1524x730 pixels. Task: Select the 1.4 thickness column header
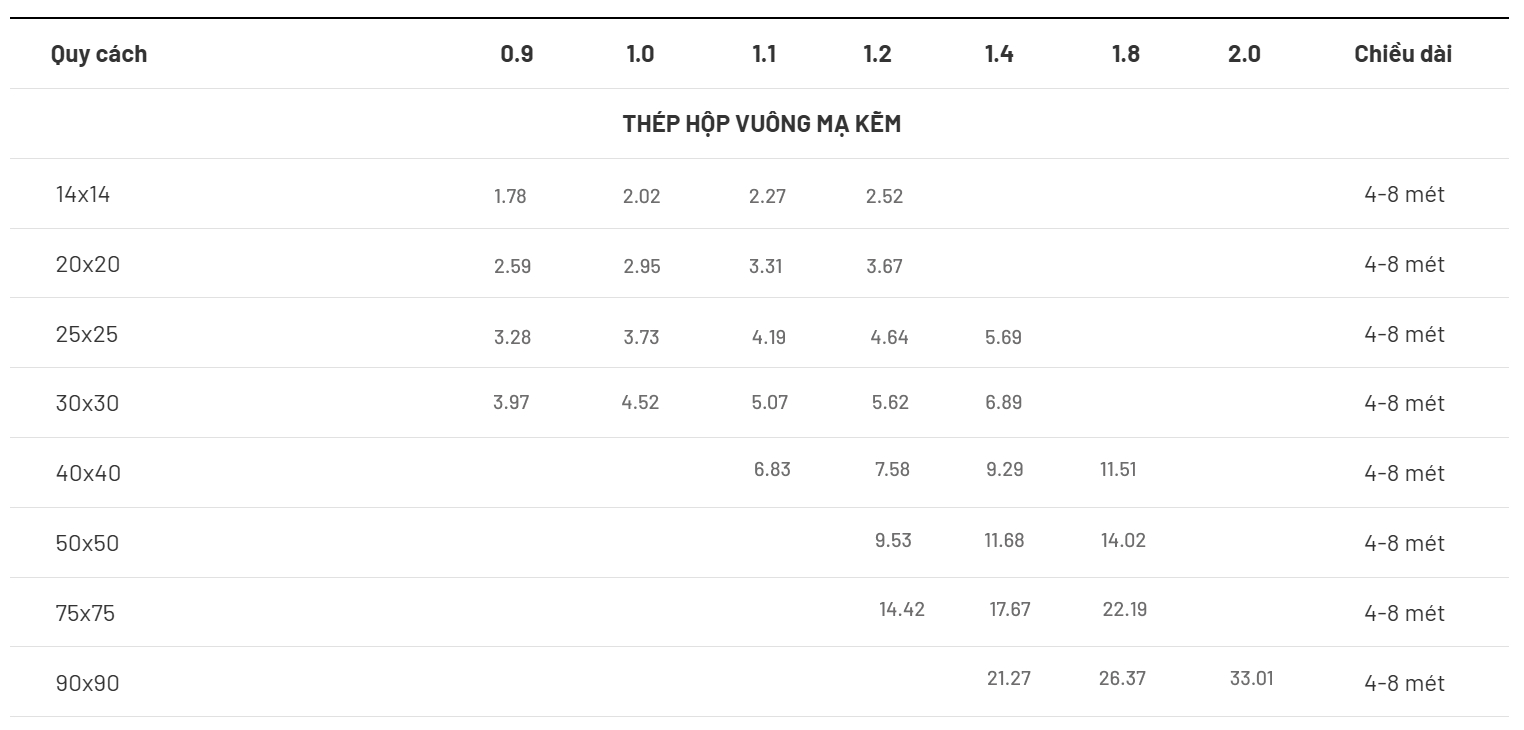click(998, 54)
